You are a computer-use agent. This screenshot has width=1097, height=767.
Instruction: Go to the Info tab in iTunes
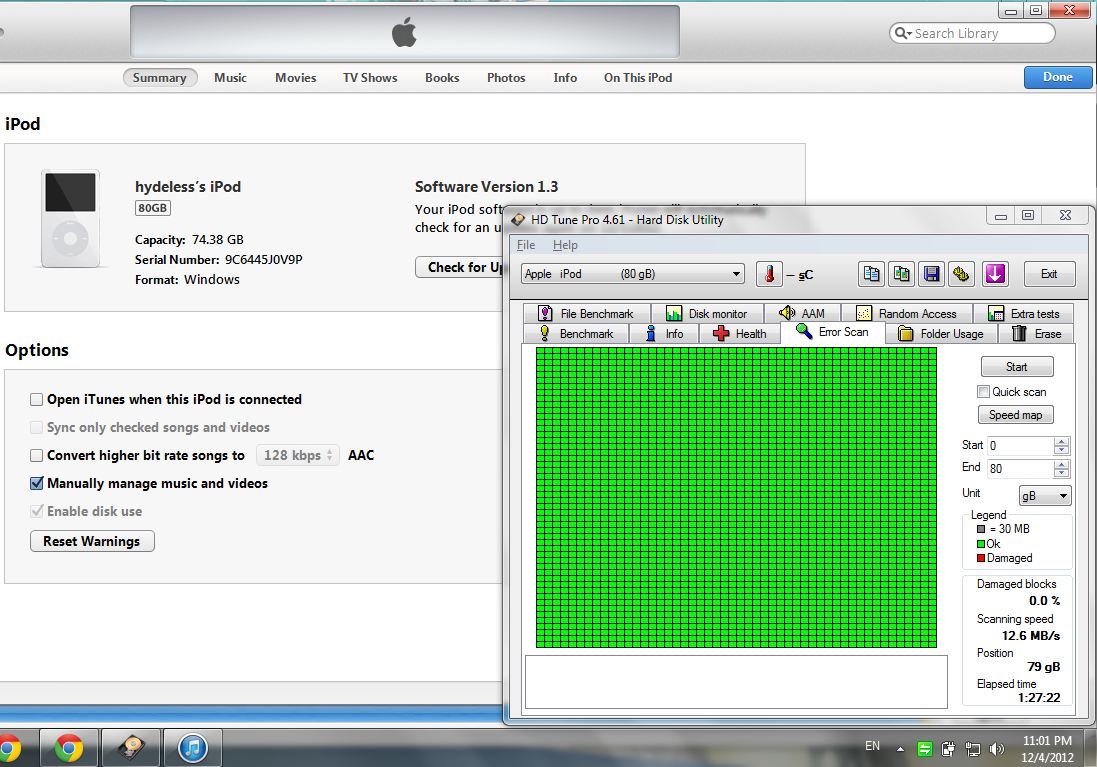[565, 78]
